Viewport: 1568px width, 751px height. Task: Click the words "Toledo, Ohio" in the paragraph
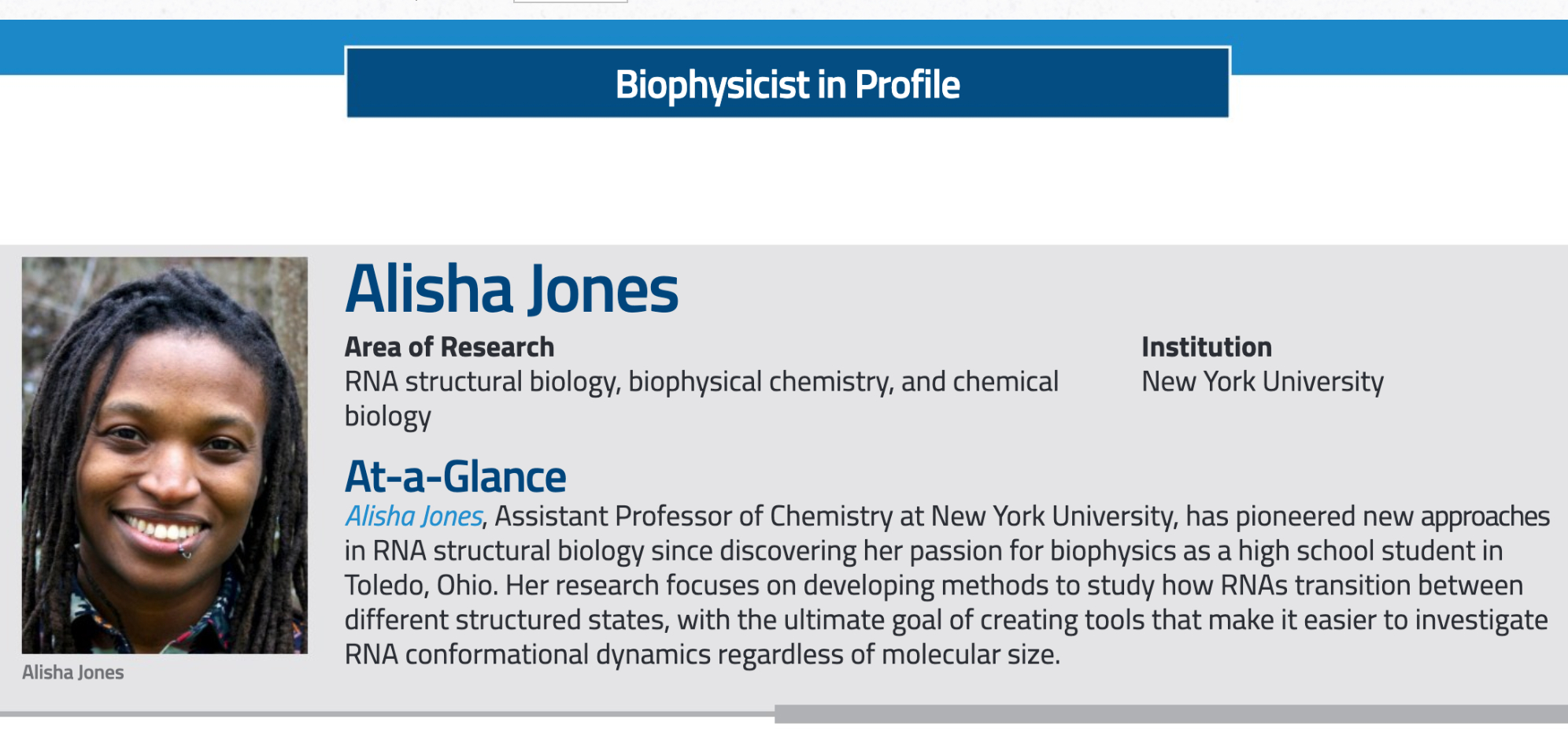pyautogui.click(x=420, y=586)
